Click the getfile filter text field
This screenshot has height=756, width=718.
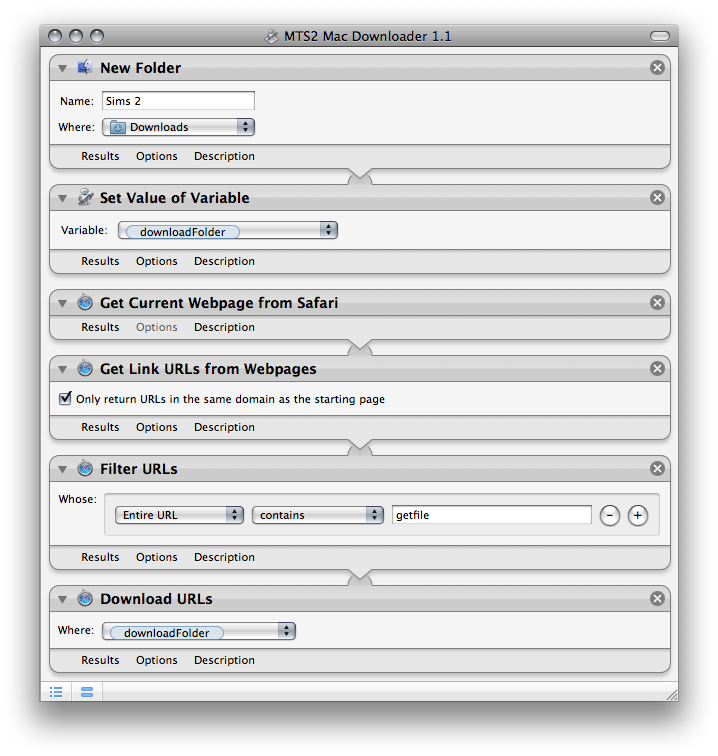[492, 515]
